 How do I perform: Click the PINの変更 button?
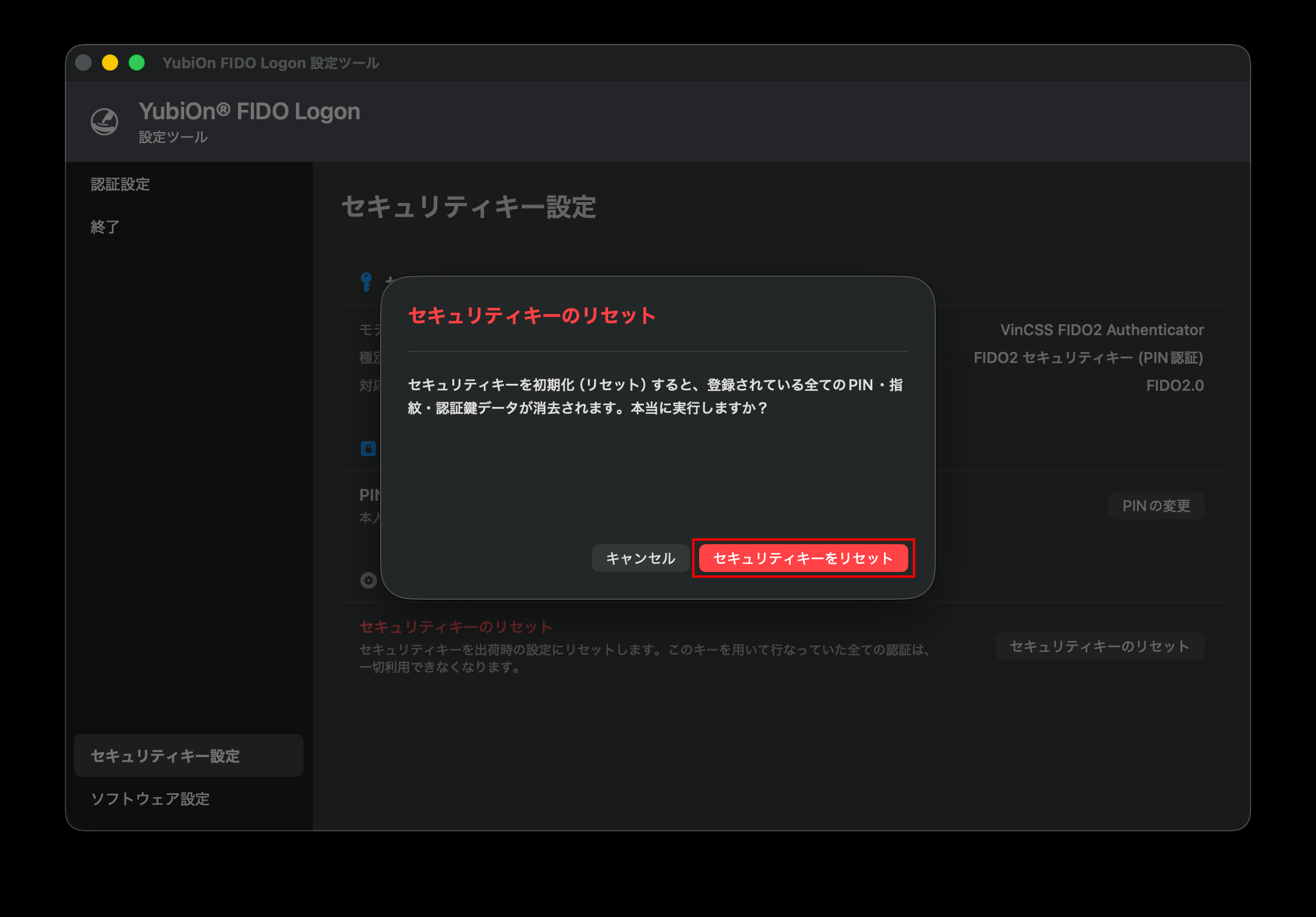[1156, 505]
